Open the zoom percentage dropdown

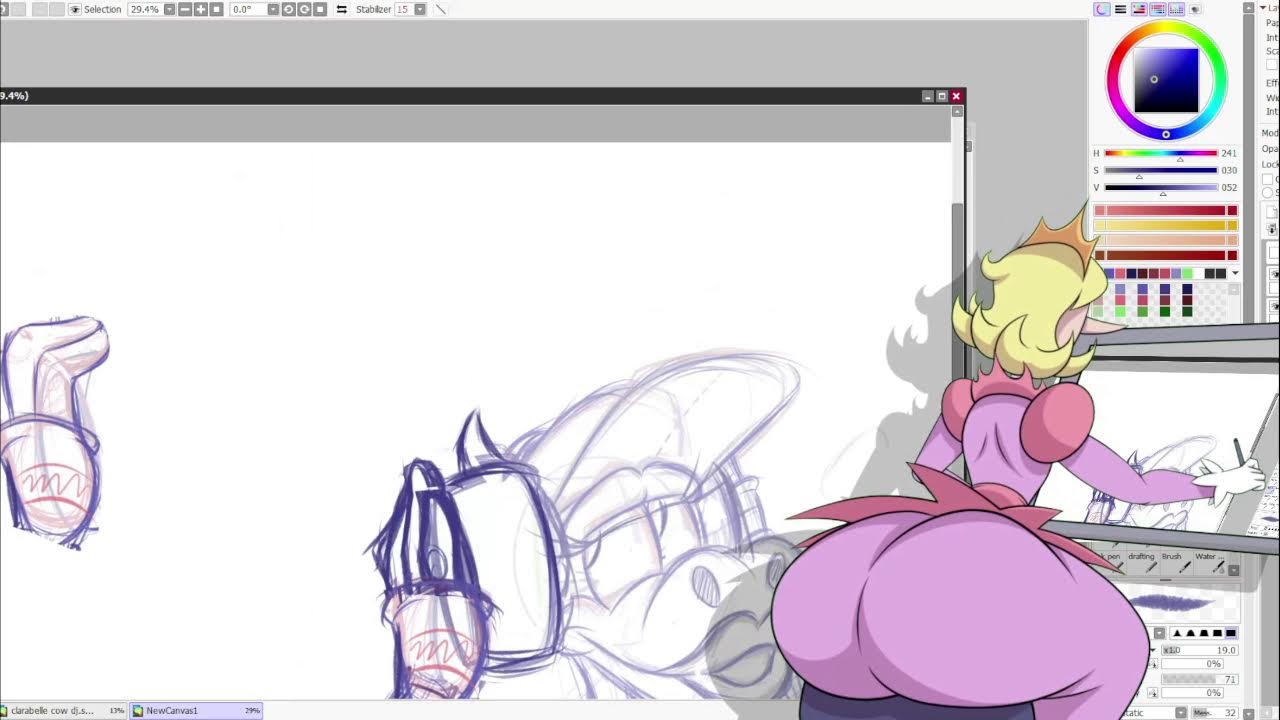pyautogui.click(x=169, y=9)
